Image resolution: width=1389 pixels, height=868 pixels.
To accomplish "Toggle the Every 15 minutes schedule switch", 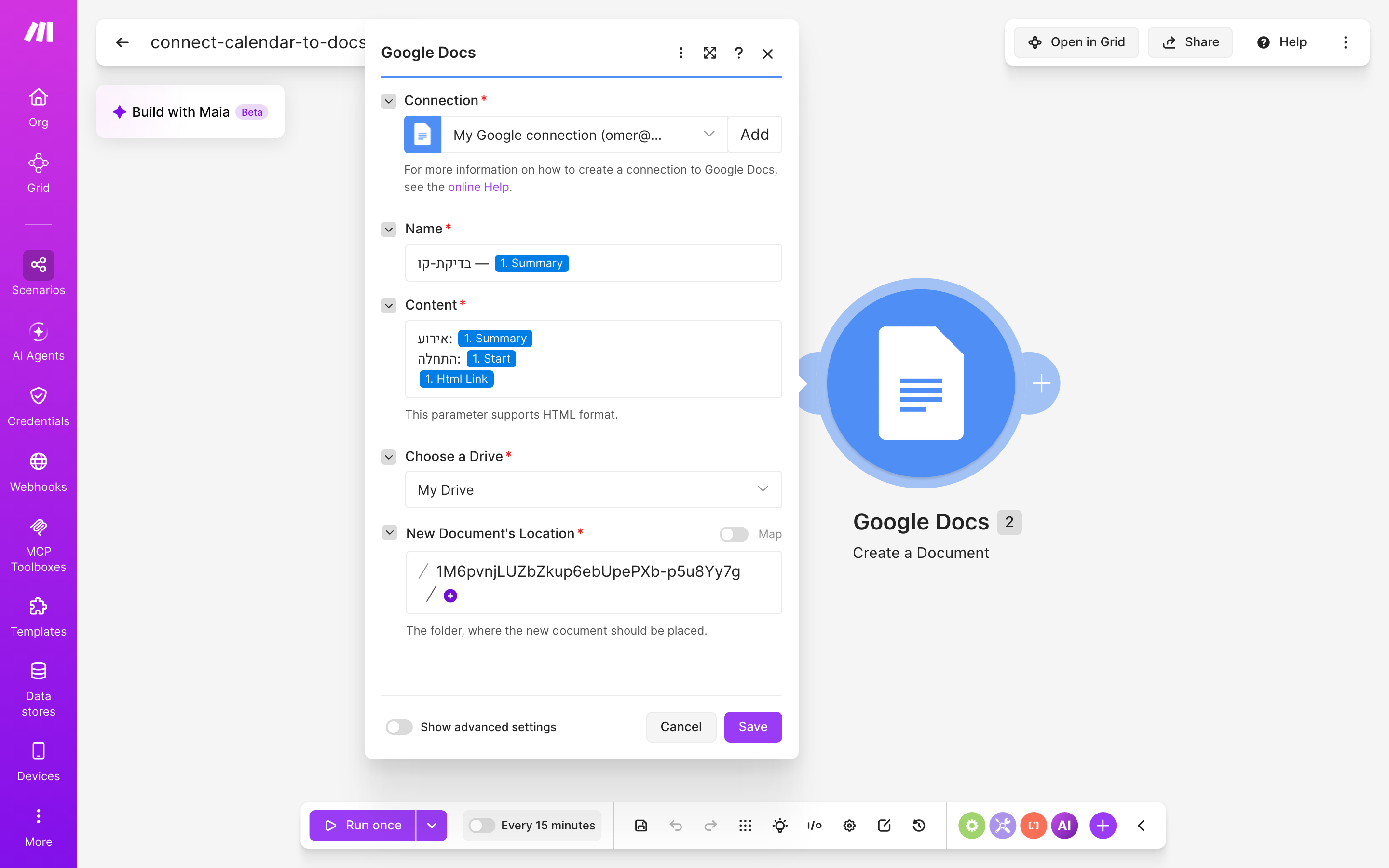I will coord(481,826).
